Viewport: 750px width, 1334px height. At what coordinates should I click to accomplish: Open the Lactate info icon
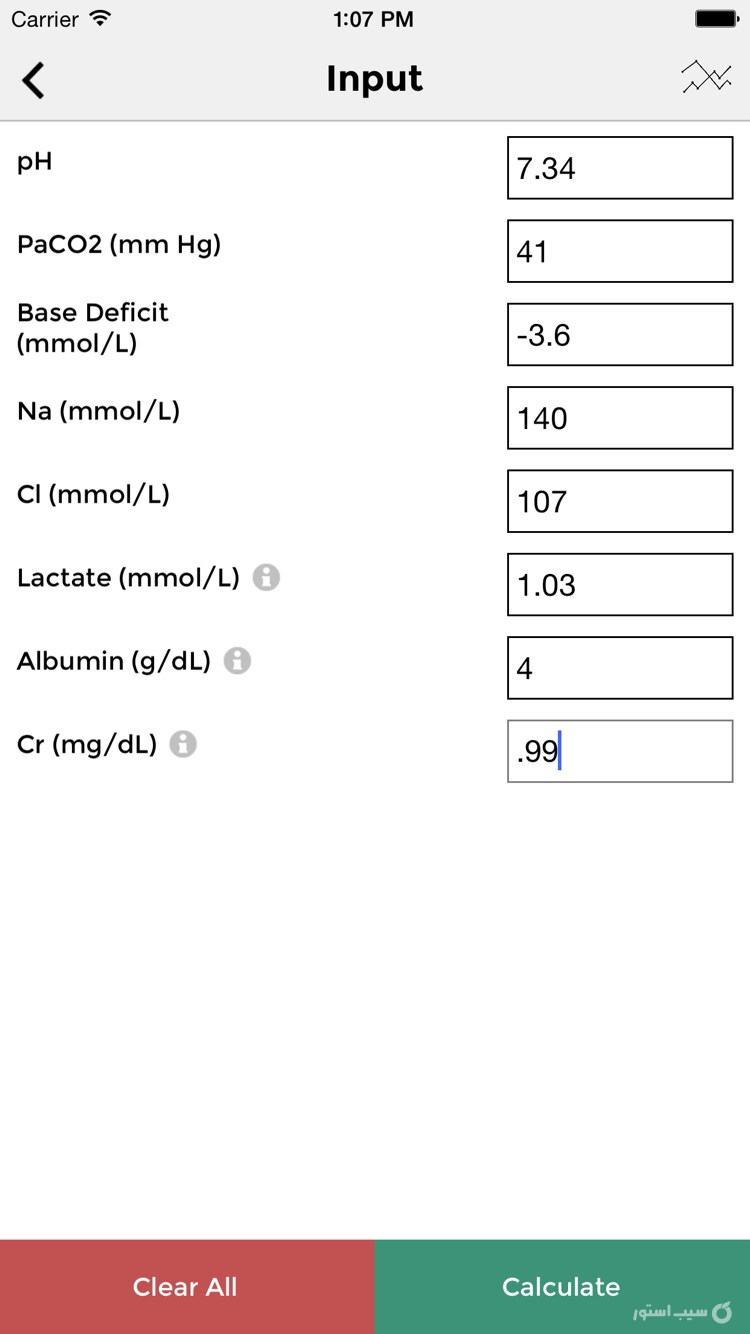[264, 577]
